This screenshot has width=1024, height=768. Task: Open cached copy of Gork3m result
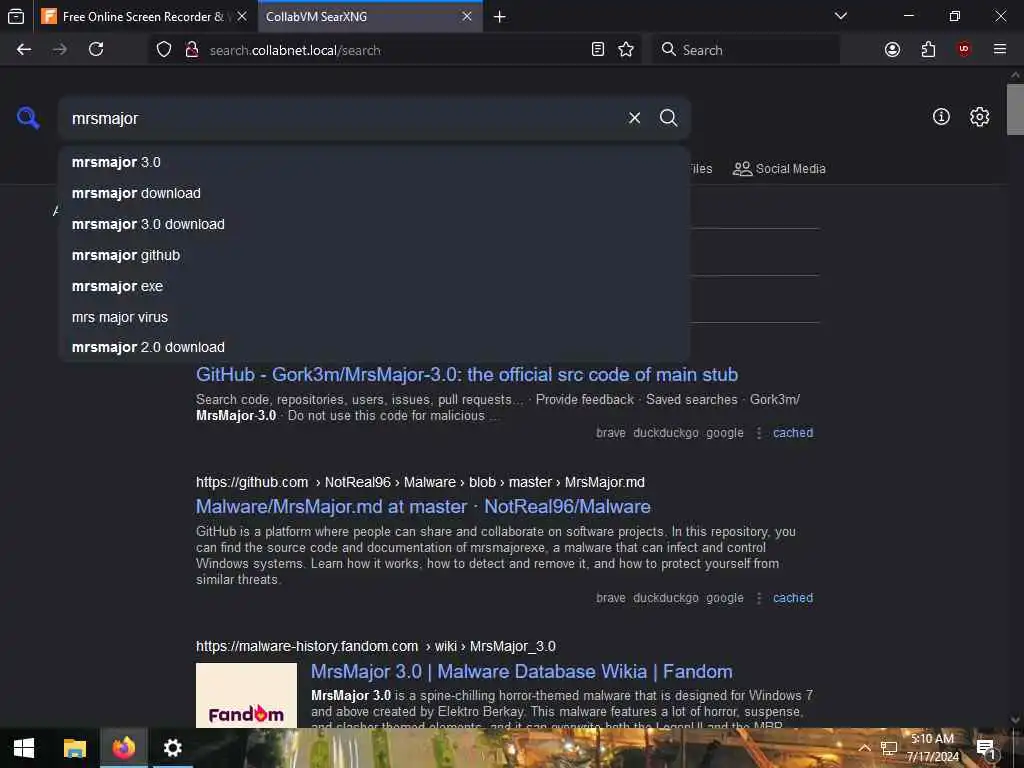[793, 433]
